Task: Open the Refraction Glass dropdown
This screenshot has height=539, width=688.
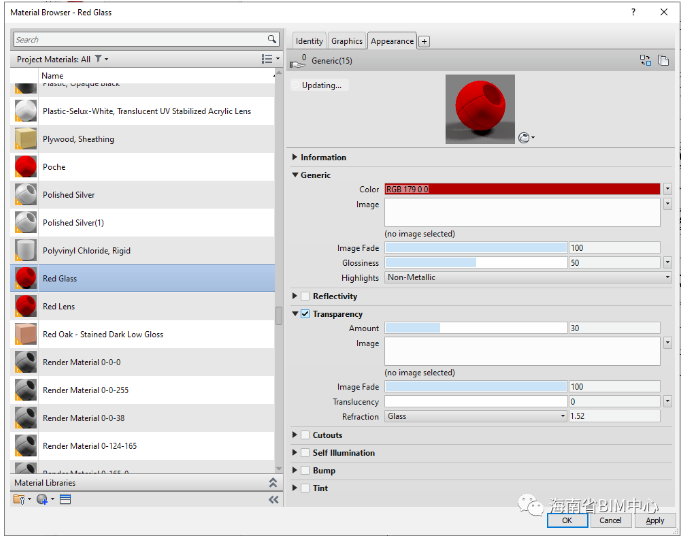Action: [x=477, y=417]
